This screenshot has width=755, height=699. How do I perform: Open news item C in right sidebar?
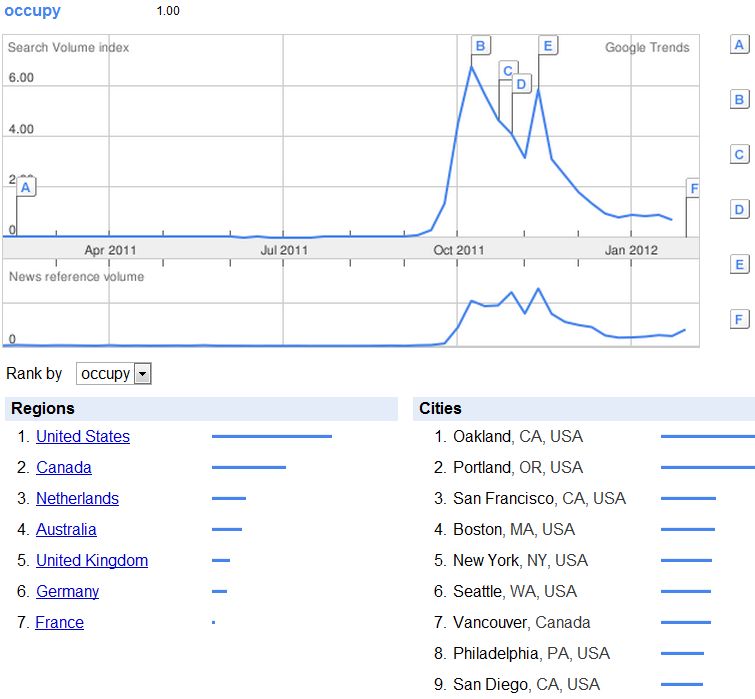(740, 155)
